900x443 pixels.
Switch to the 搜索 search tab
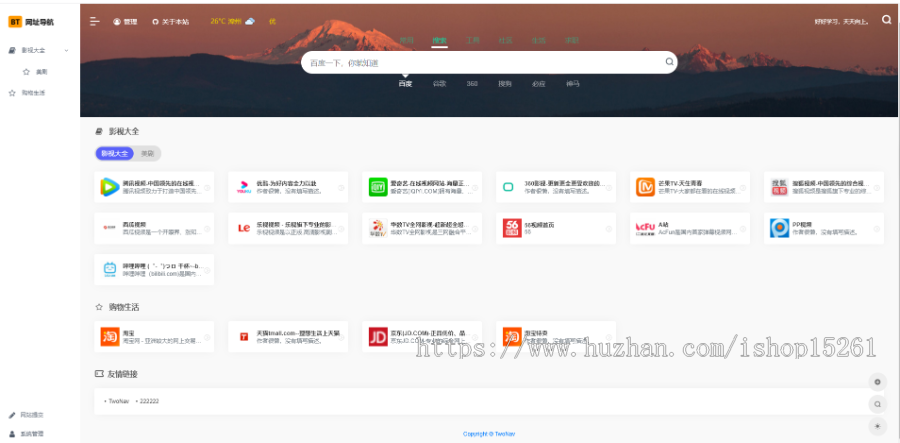[x=440, y=41]
